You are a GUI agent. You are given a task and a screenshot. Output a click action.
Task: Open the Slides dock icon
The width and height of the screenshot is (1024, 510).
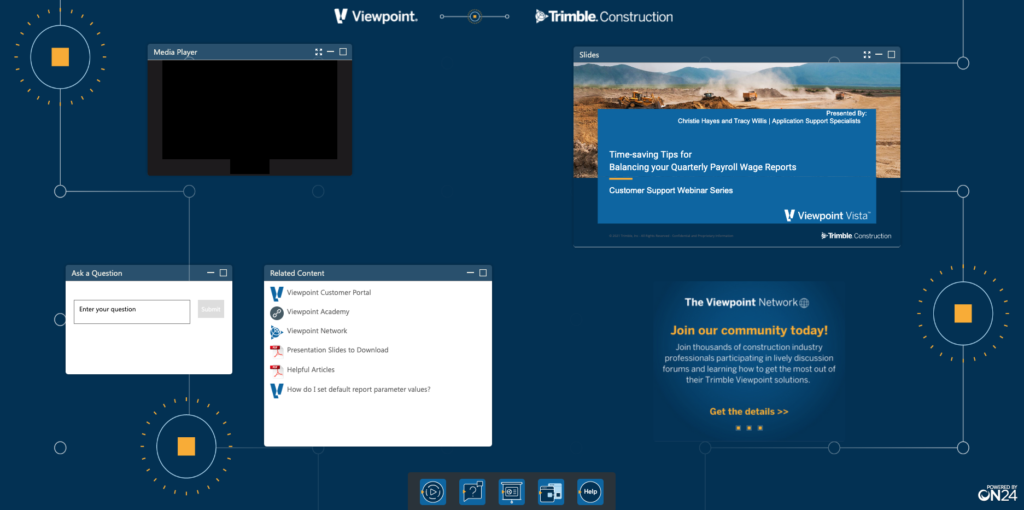point(511,492)
